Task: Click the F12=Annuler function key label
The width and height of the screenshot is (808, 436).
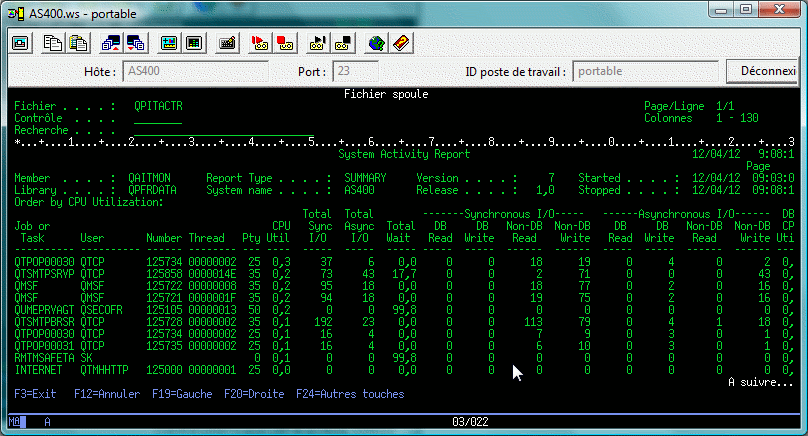Action: (x=107, y=394)
